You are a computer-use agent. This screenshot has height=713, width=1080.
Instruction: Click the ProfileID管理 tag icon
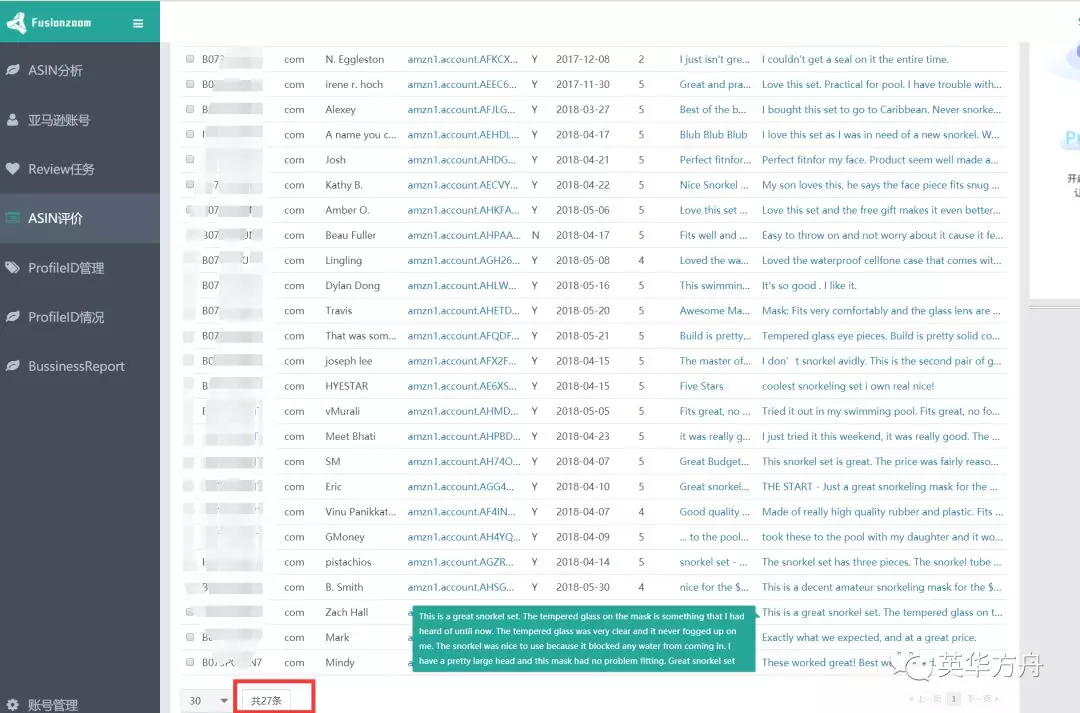pos(12,267)
